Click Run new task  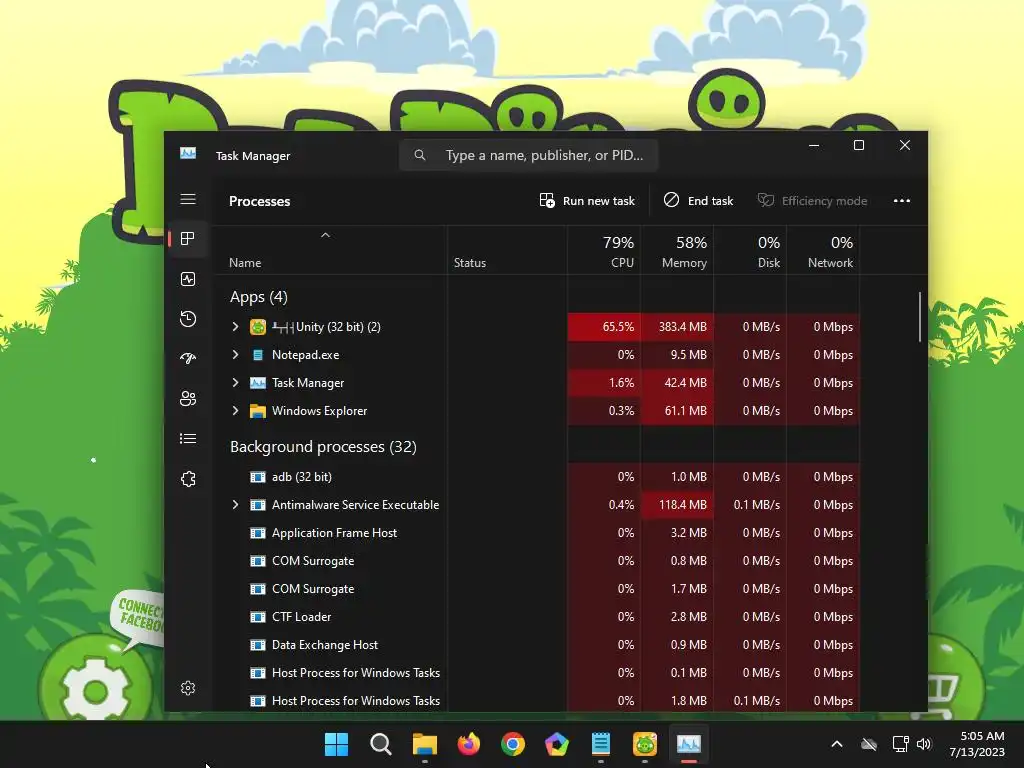(587, 200)
